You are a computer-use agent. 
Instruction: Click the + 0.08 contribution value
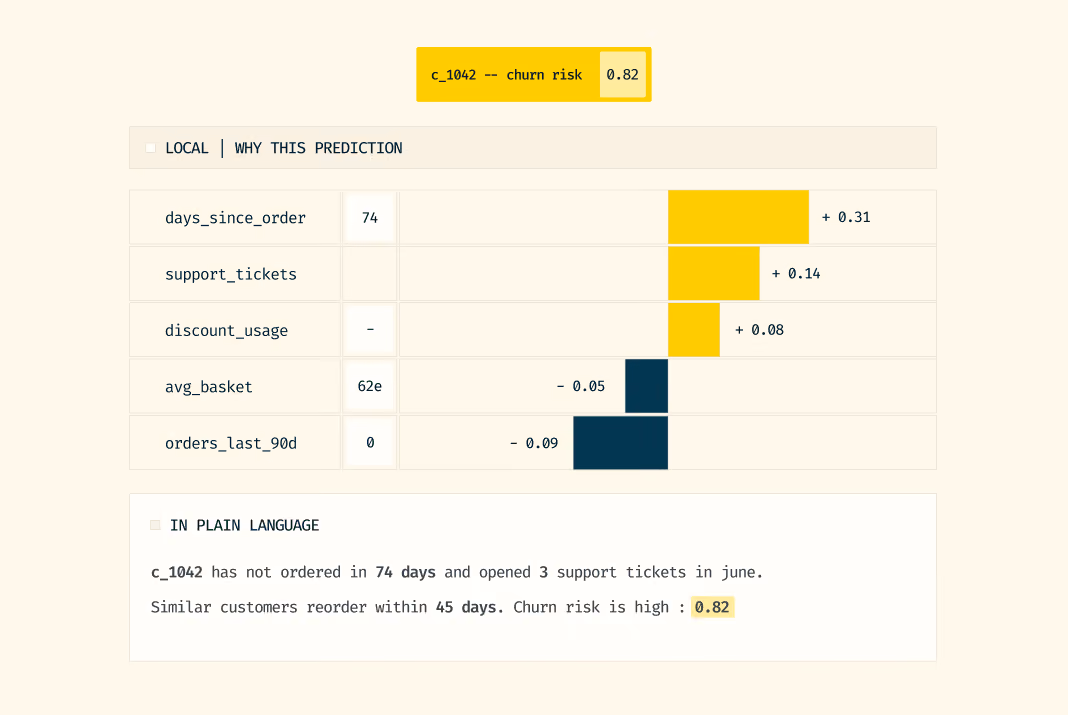pyautogui.click(x=759, y=330)
